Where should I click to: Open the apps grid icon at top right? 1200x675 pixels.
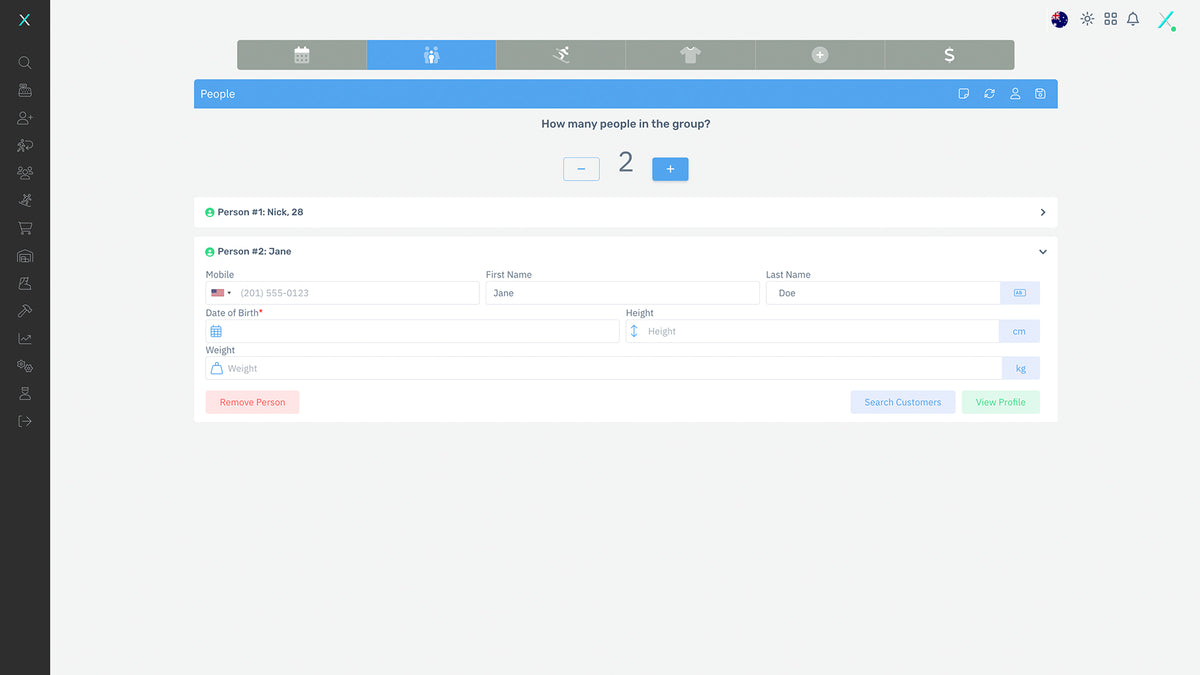point(1110,19)
